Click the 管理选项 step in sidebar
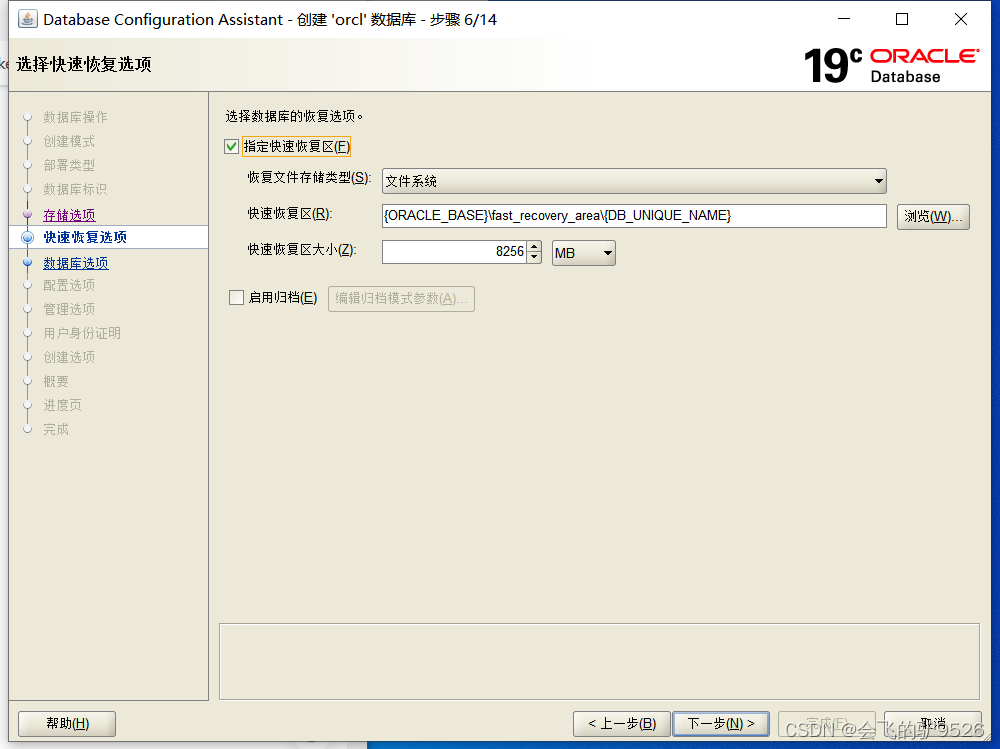The width and height of the screenshot is (1000, 749). coord(68,309)
